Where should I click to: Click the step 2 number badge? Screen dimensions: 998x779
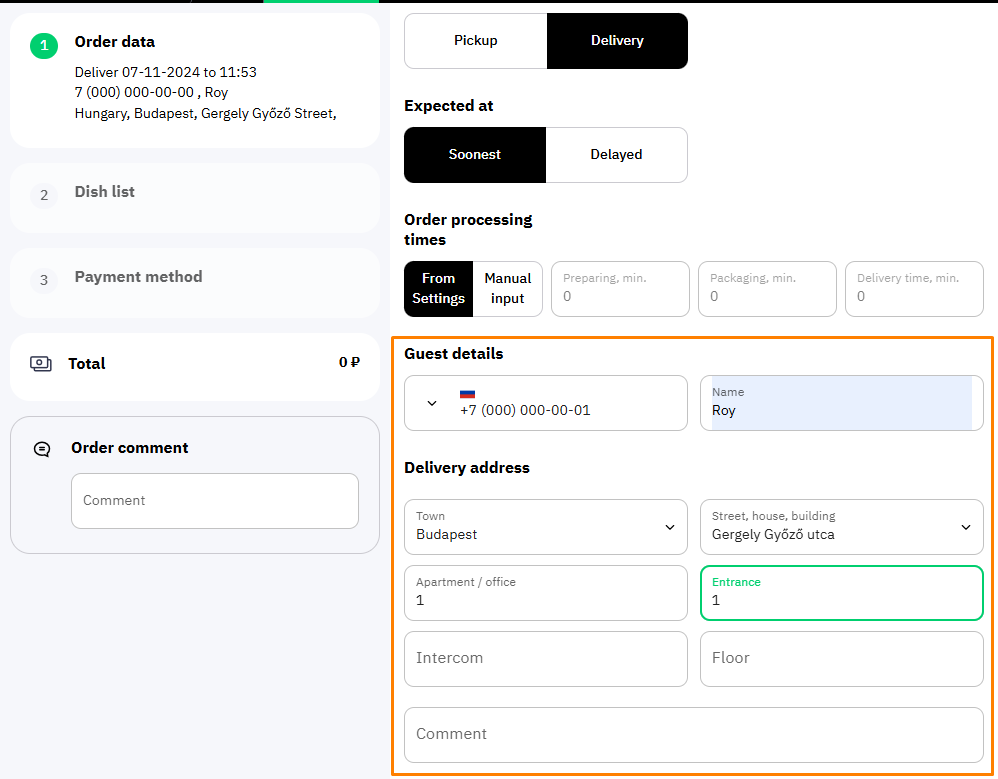point(44,195)
